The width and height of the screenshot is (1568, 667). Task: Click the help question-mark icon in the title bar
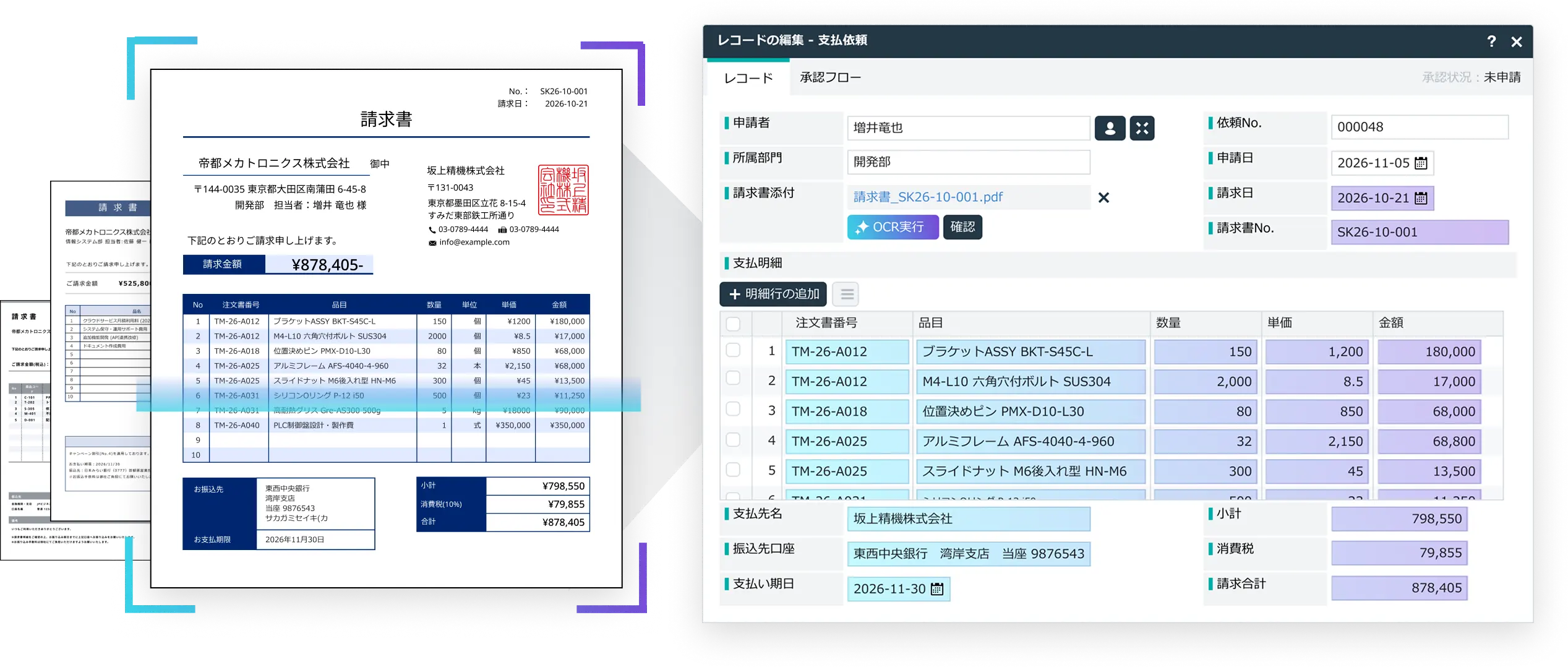(1493, 41)
